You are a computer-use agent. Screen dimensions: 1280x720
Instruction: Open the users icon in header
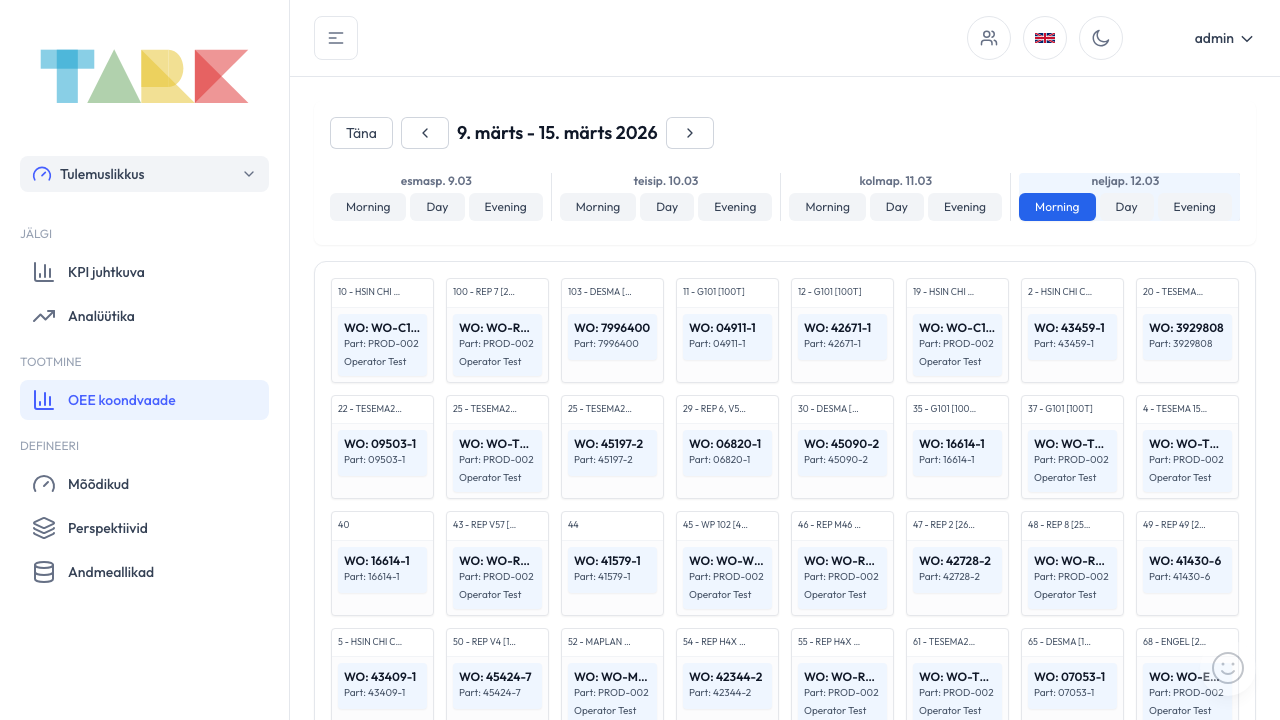[x=989, y=38]
